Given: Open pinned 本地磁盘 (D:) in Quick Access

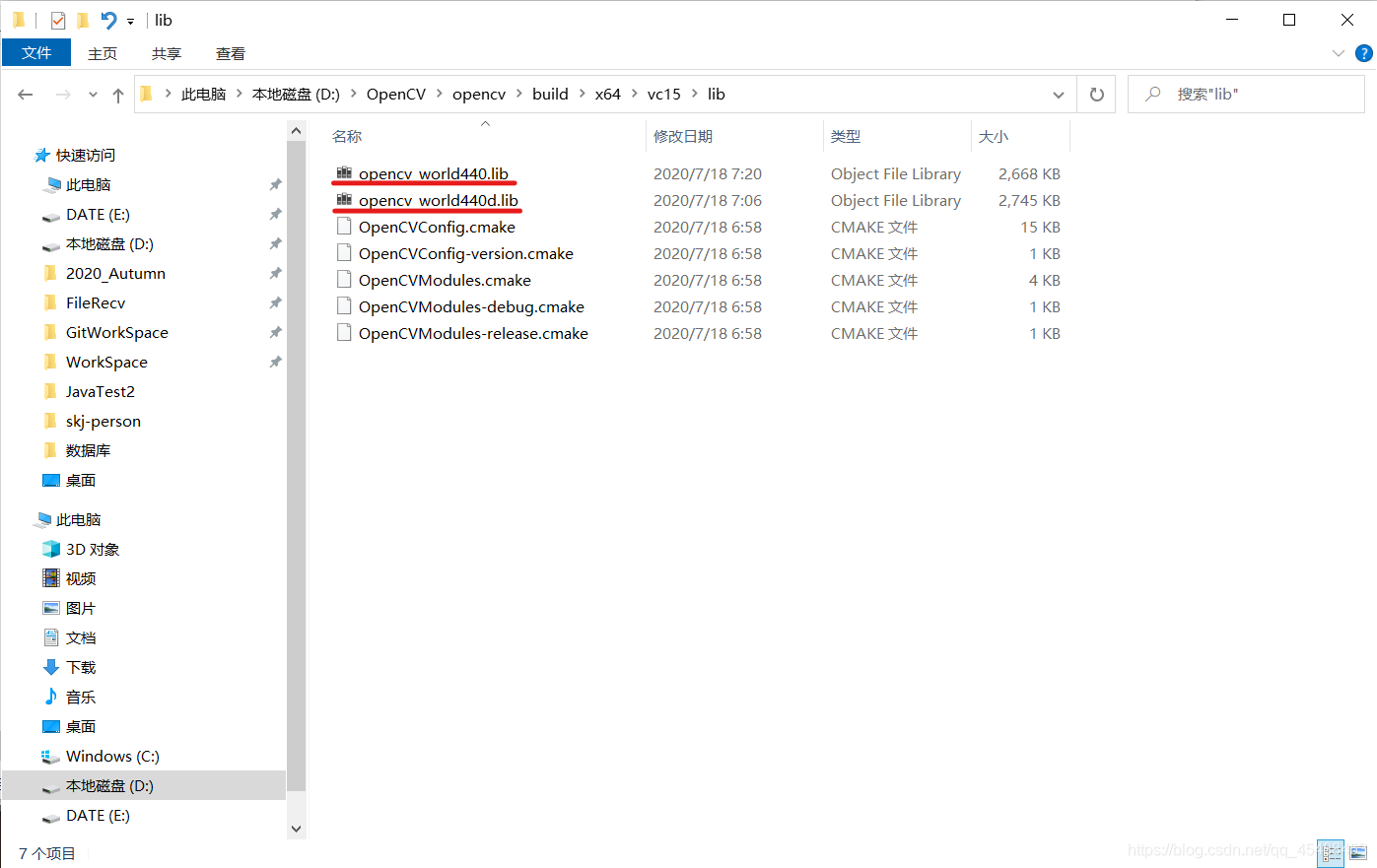Looking at the screenshot, I should (109, 243).
